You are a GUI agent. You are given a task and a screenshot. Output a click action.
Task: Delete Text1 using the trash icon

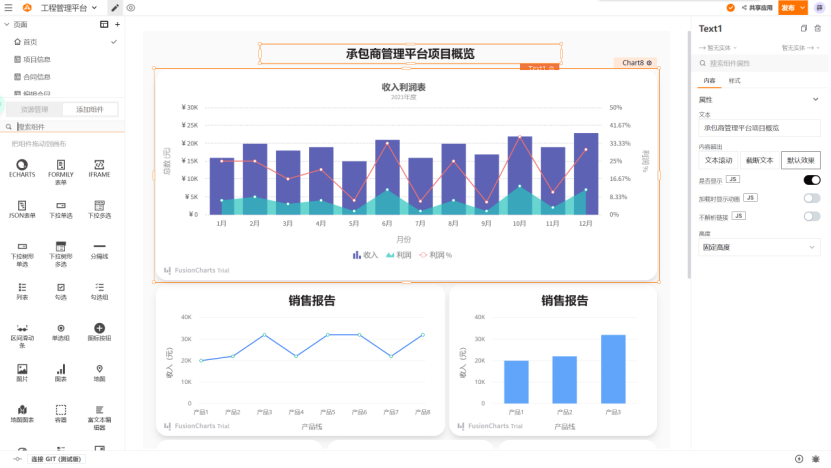818,28
